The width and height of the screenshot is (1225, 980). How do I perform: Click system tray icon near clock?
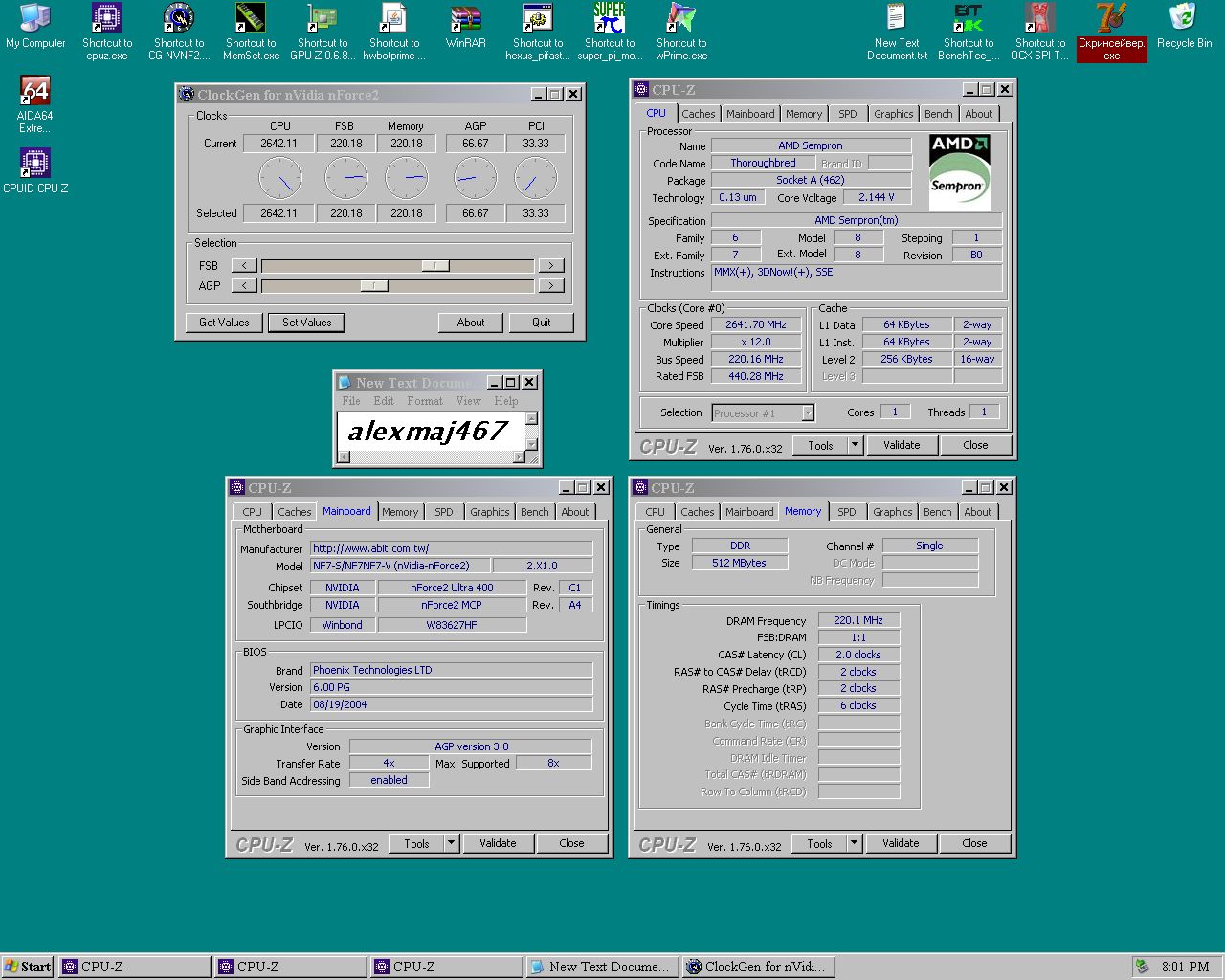(x=1142, y=967)
